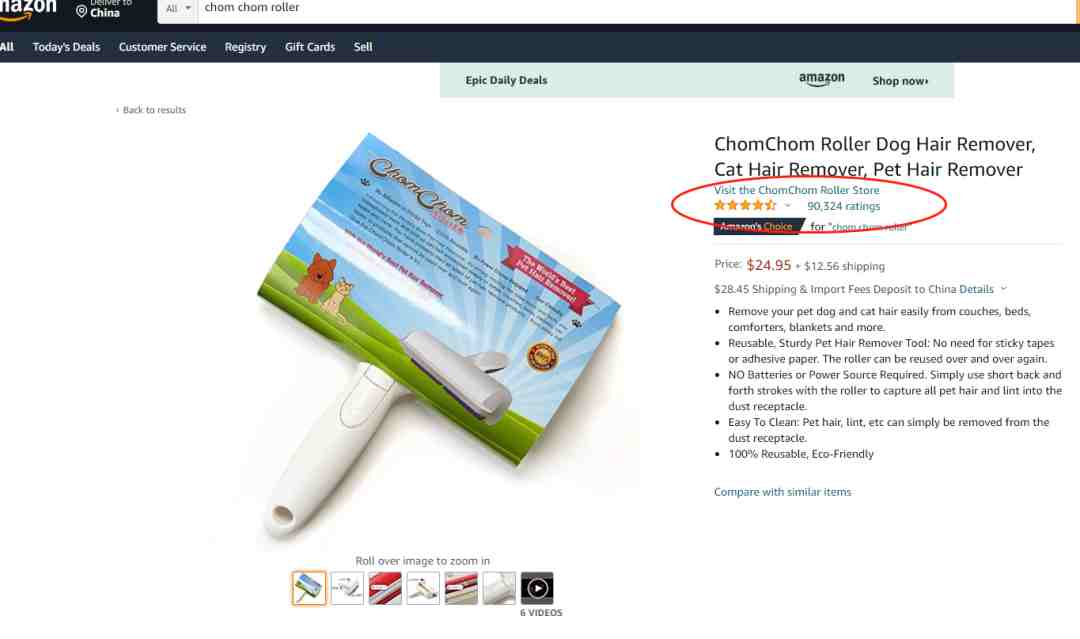Select the red roller third thumbnail
The image size is (1080, 639).
pos(385,589)
